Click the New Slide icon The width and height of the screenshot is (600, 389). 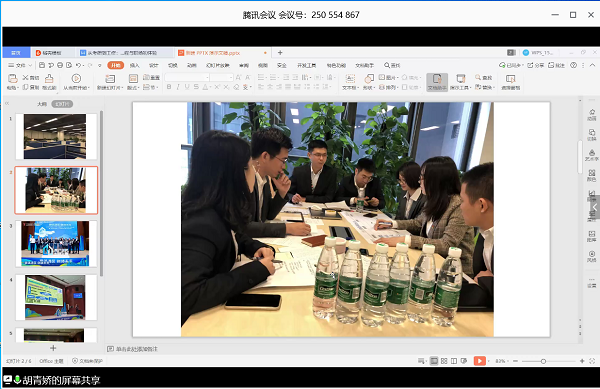[x=110, y=79]
